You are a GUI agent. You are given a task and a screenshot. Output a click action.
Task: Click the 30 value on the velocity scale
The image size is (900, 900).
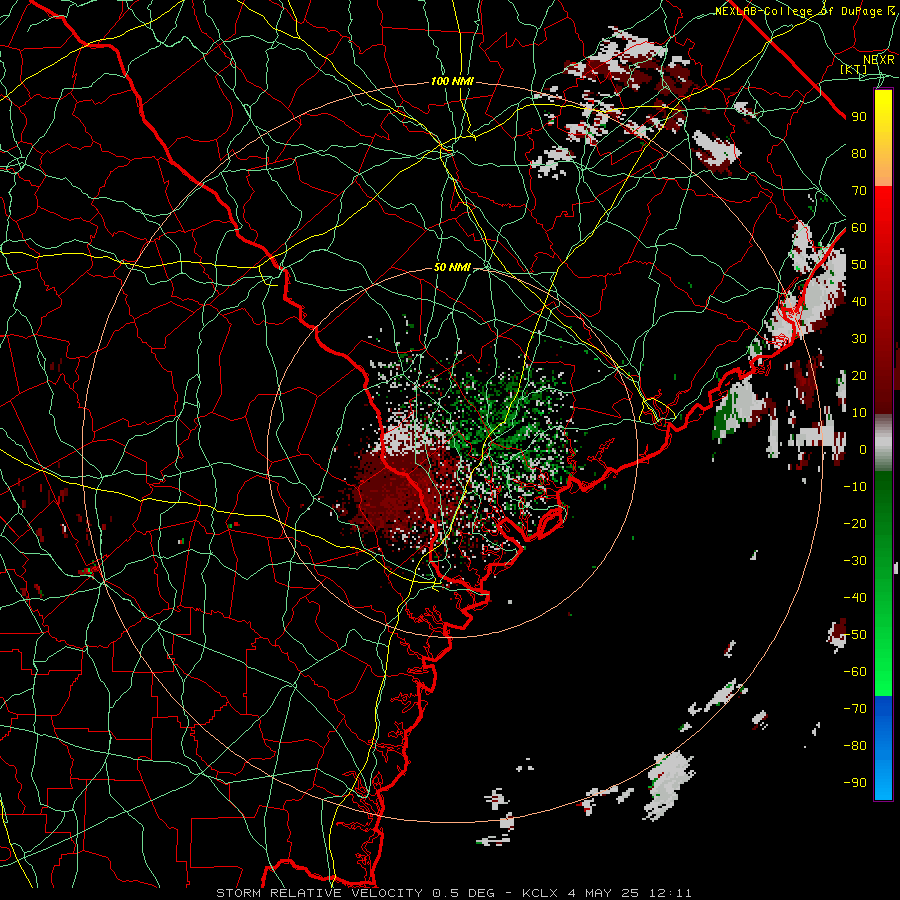point(859,339)
